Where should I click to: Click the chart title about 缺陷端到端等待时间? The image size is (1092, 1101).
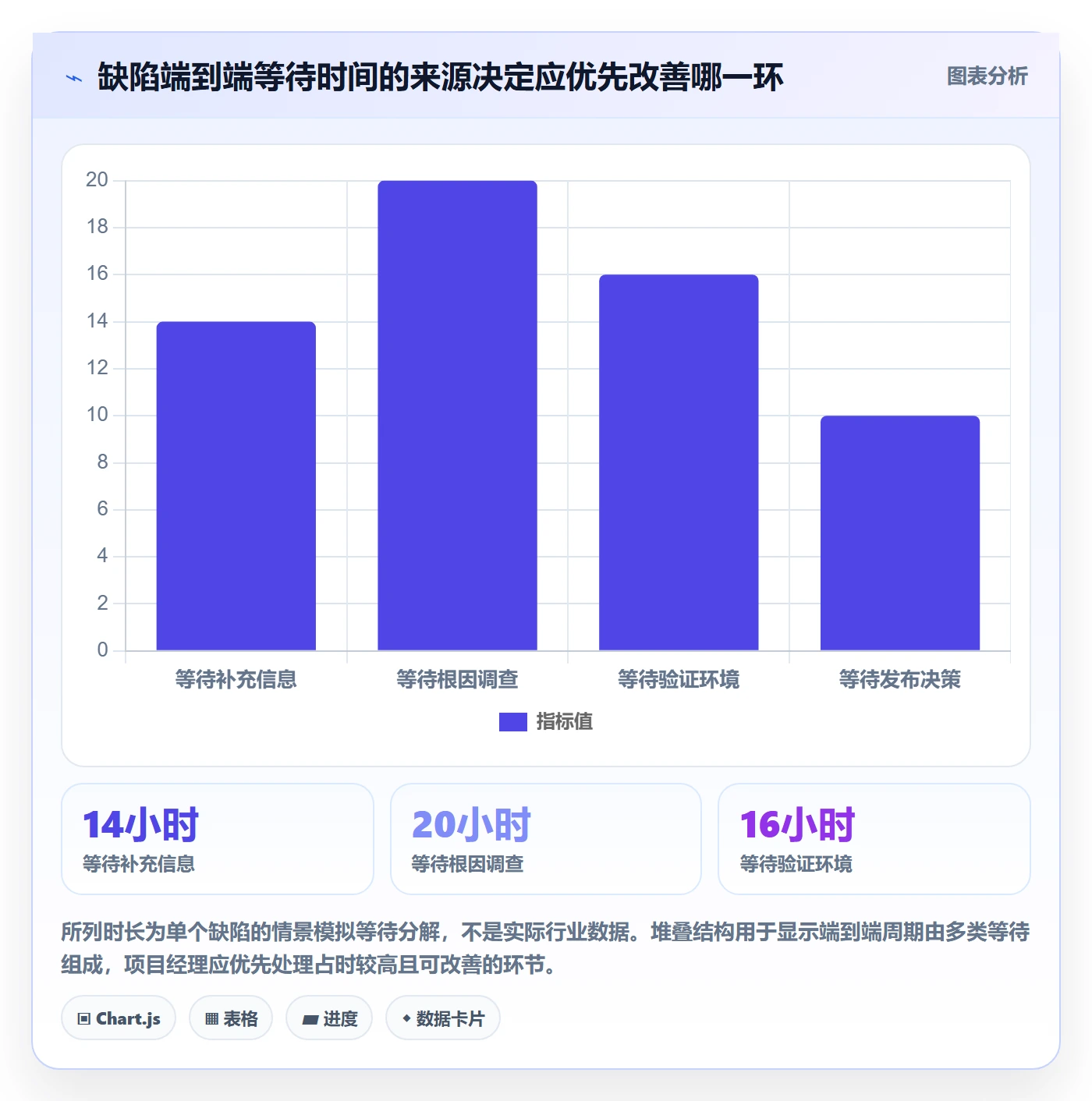pos(440,77)
